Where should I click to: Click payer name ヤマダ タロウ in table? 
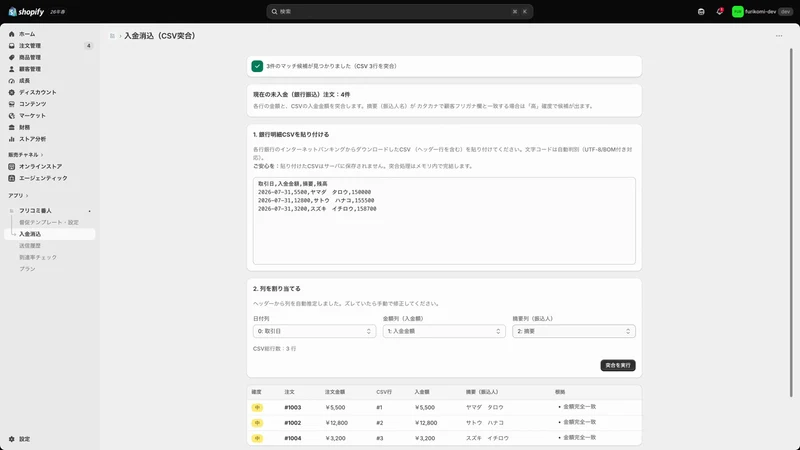pos(485,408)
